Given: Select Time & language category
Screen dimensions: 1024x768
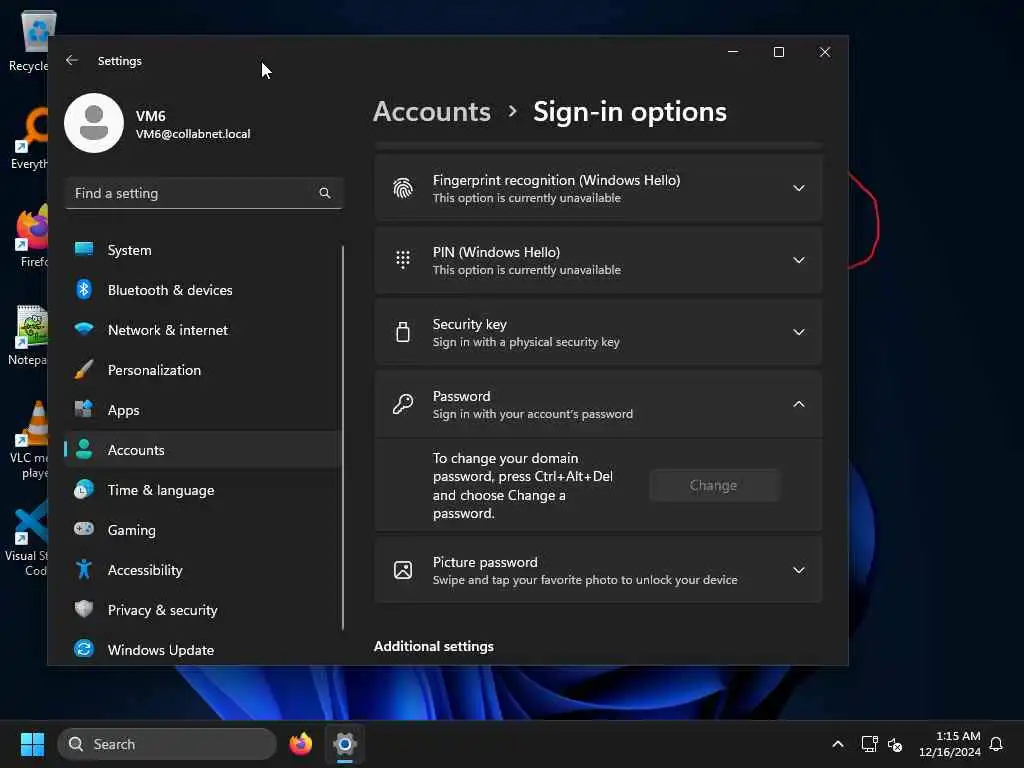Looking at the screenshot, I should pyautogui.click(x=202, y=490).
